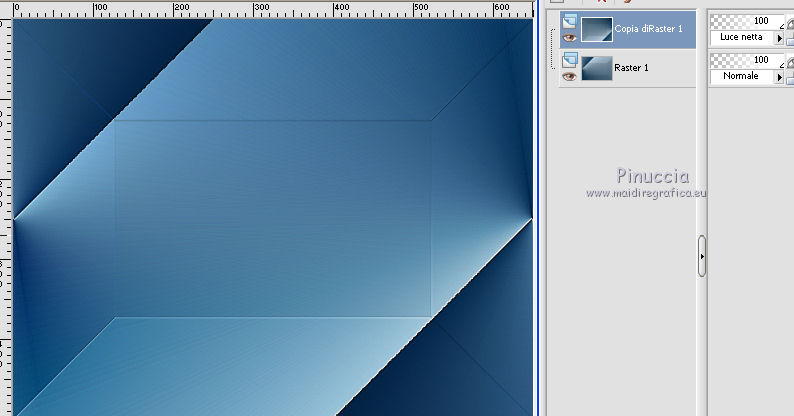Click the Copia diRaster 1 layer name
Viewport: 794px width, 416px height.
click(x=648, y=29)
